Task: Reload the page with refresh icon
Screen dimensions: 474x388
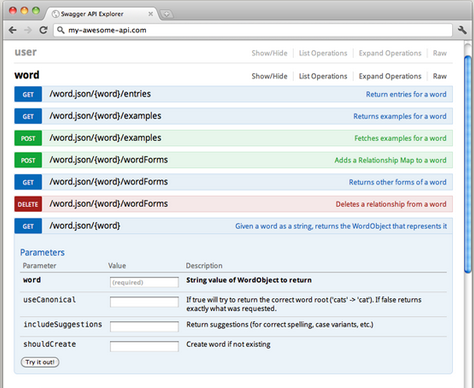Action: (43, 30)
